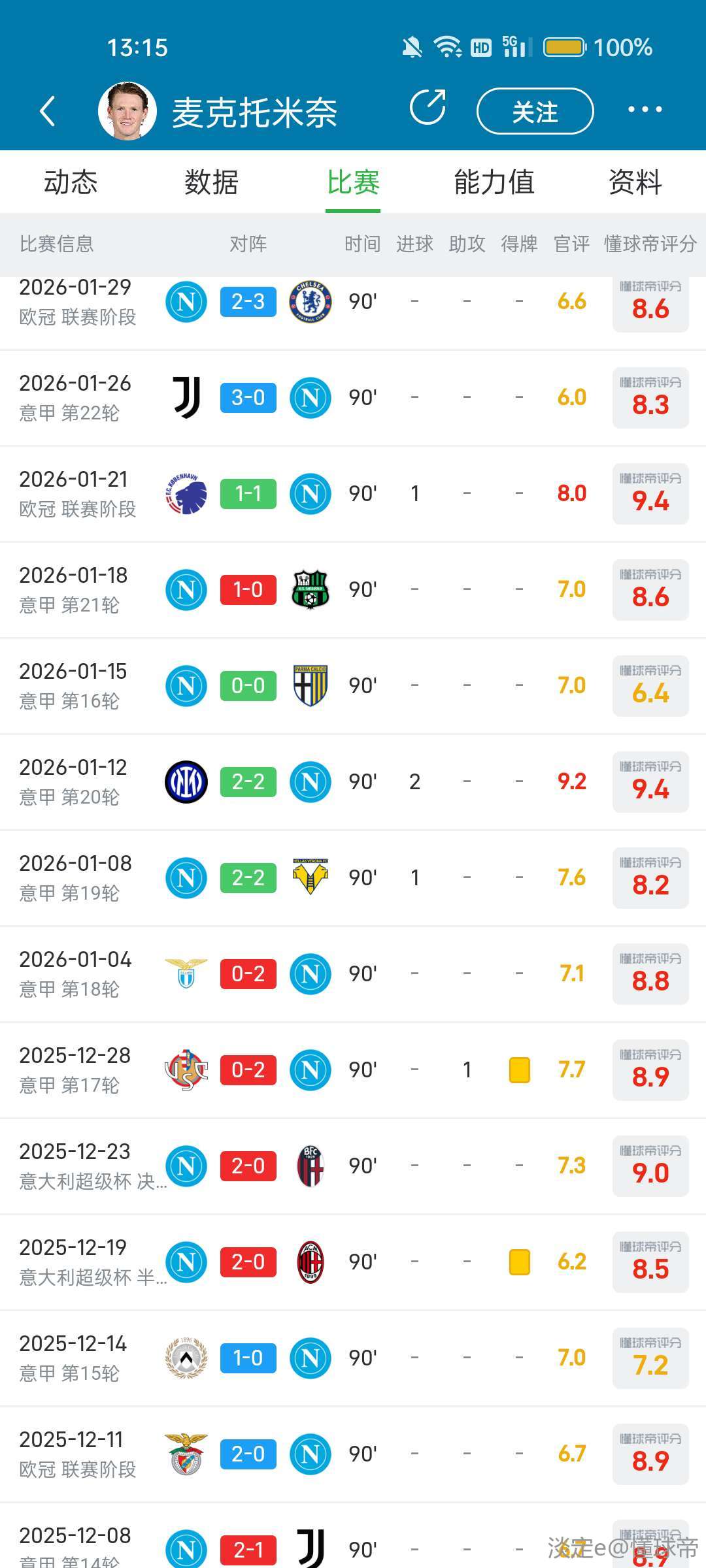
Task: Tap the Copenhagen club crest
Action: (186, 494)
